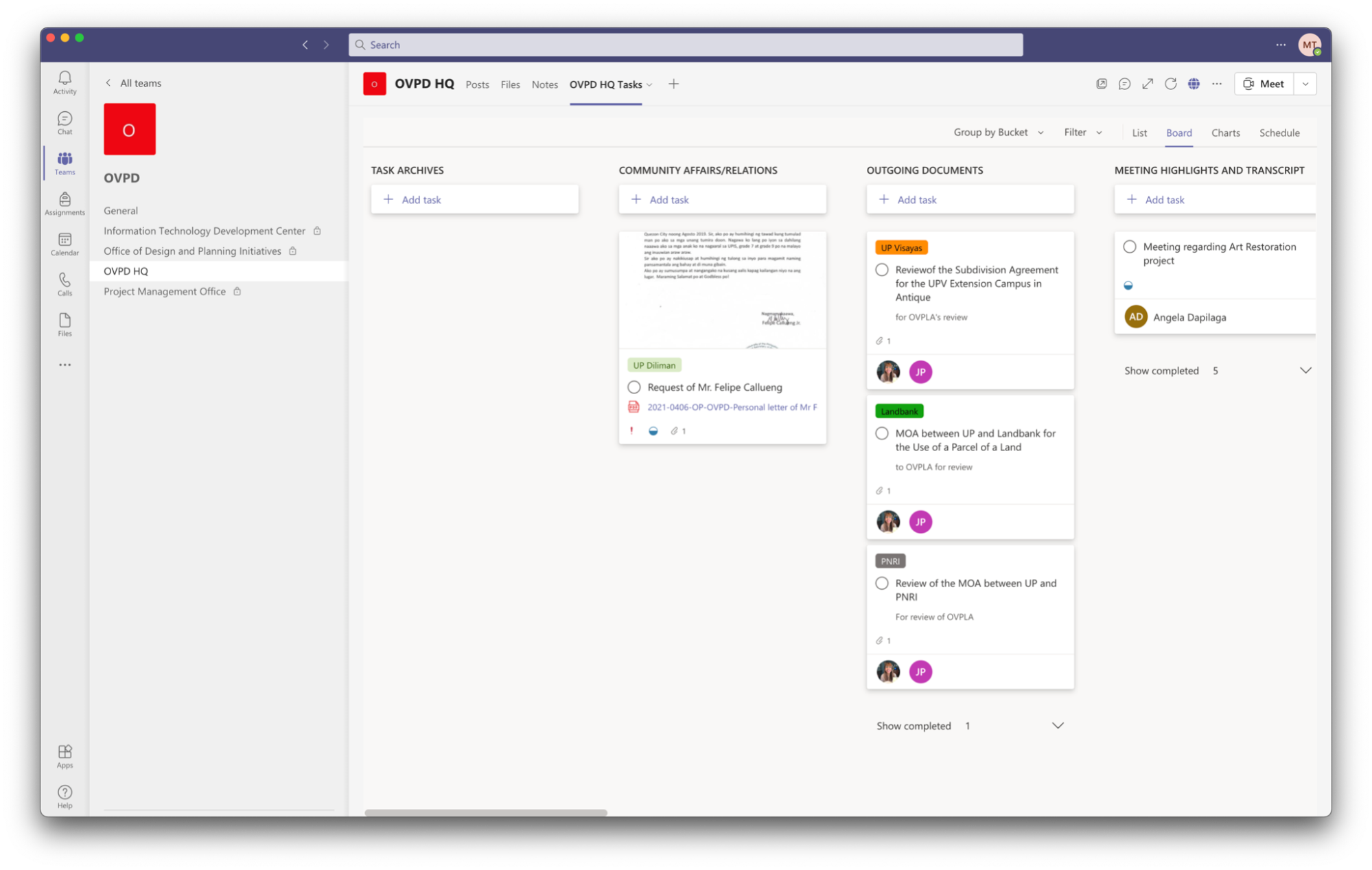Viewport: 1372px width, 870px height.
Task: Add task in Community Affairs/Relations bucket
Action: coord(722,200)
